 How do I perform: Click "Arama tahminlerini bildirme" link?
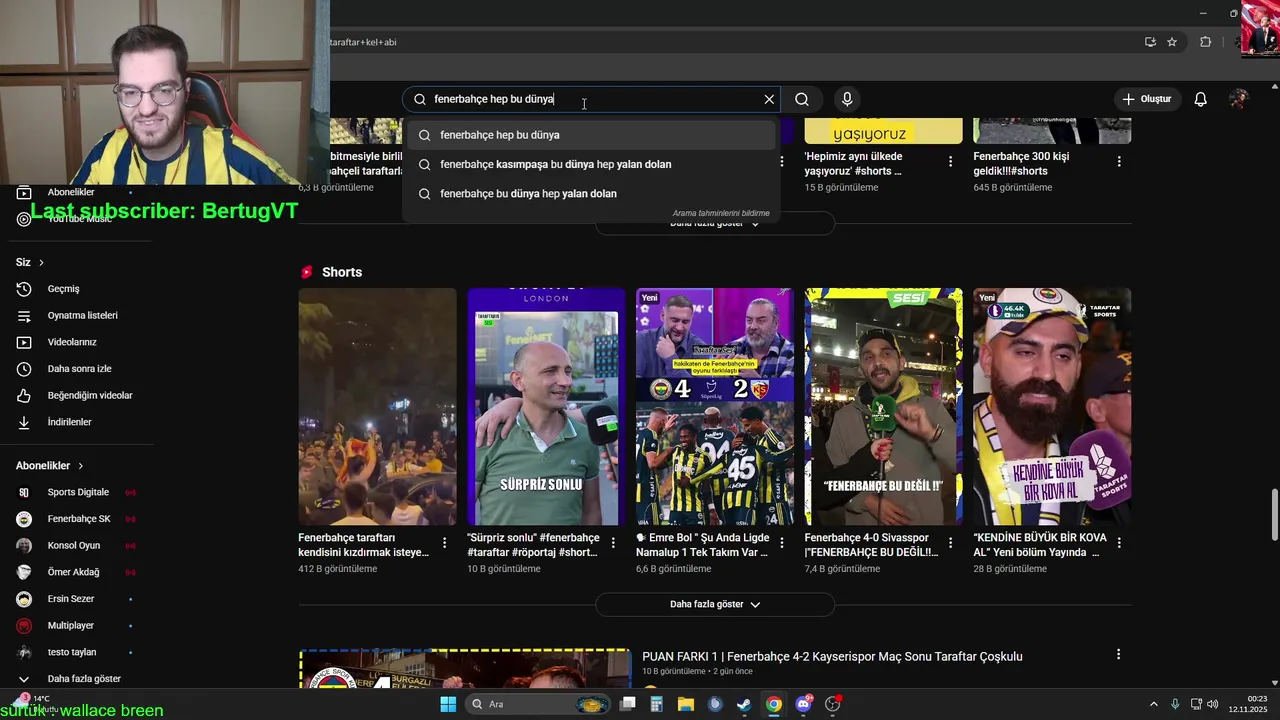point(721,213)
